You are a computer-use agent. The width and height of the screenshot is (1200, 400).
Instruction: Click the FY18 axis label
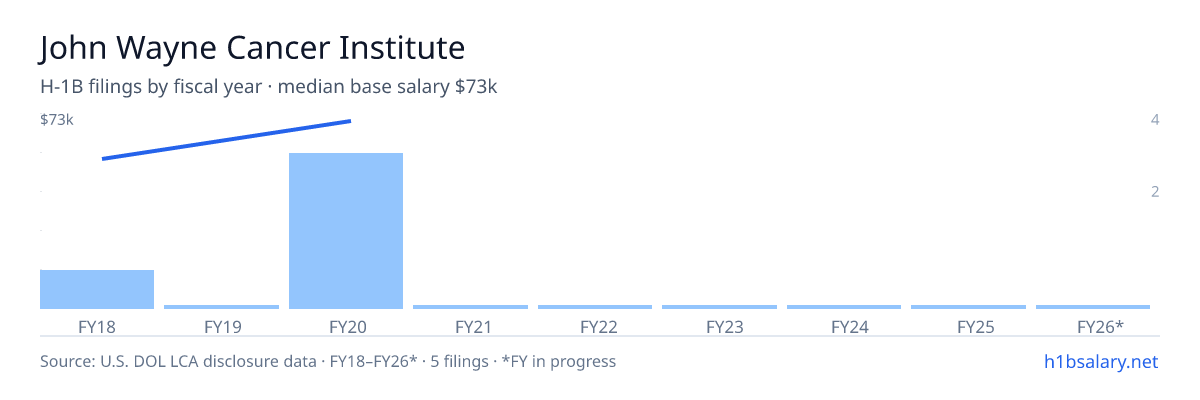coord(97,326)
